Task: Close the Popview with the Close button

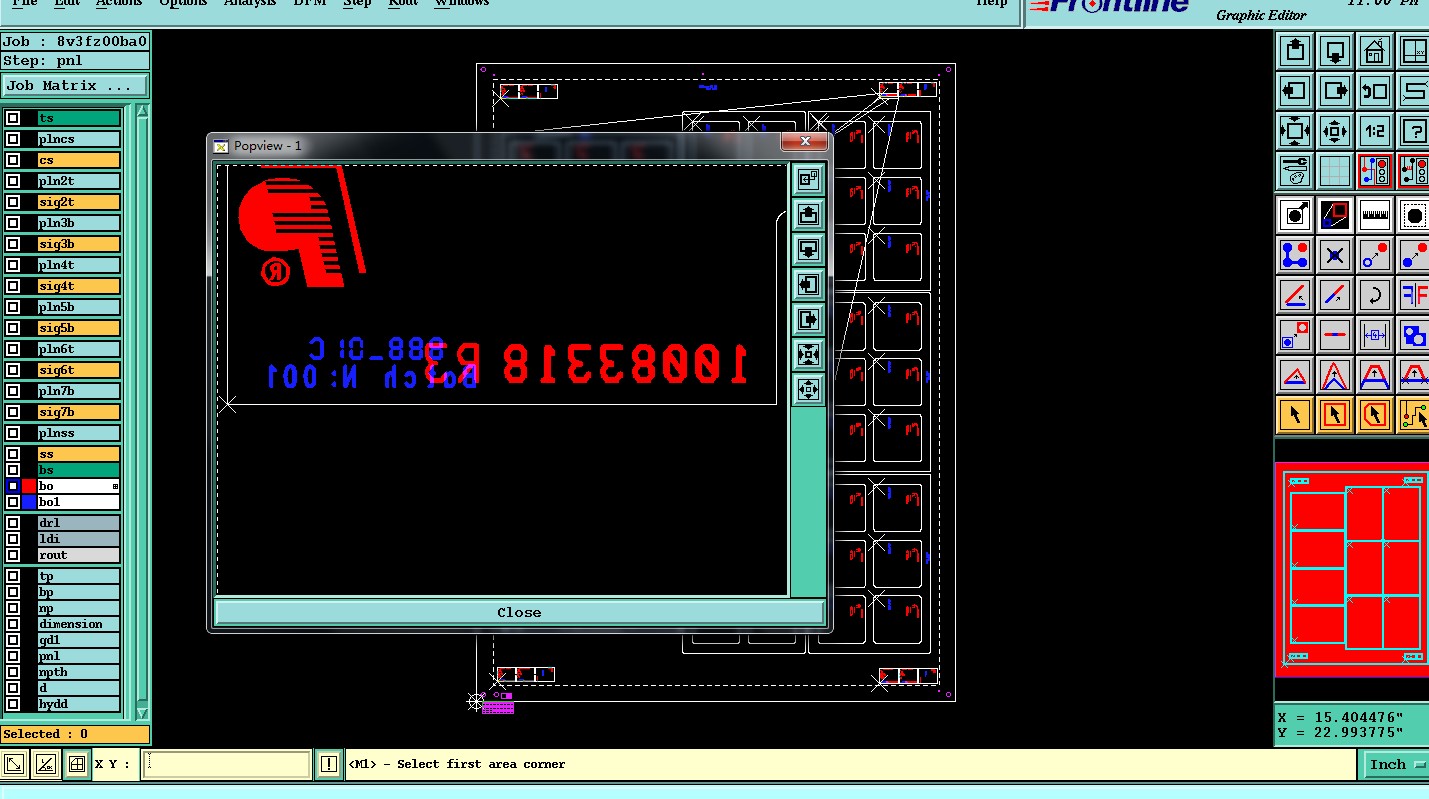Action: 519,612
